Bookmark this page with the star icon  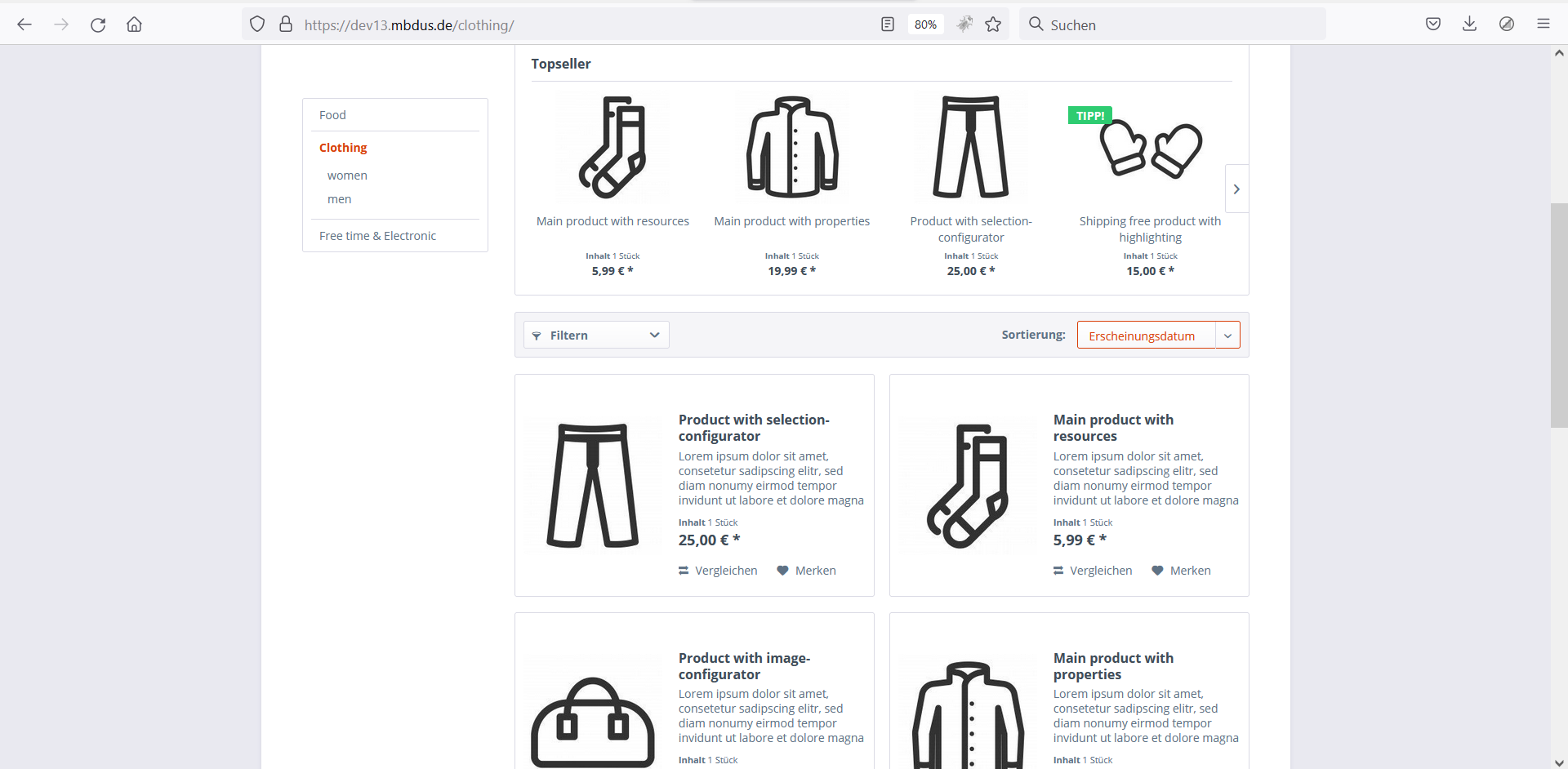[x=993, y=24]
